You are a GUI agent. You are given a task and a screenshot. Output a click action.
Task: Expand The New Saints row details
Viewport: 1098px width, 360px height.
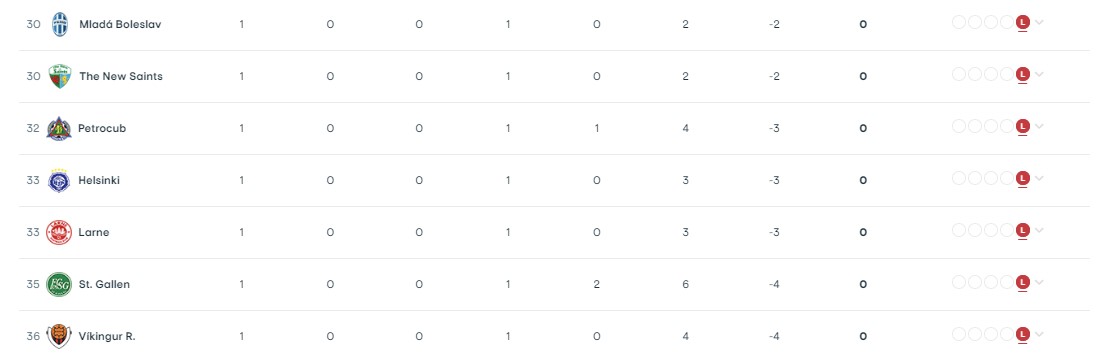pyautogui.click(x=1039, y=74)
